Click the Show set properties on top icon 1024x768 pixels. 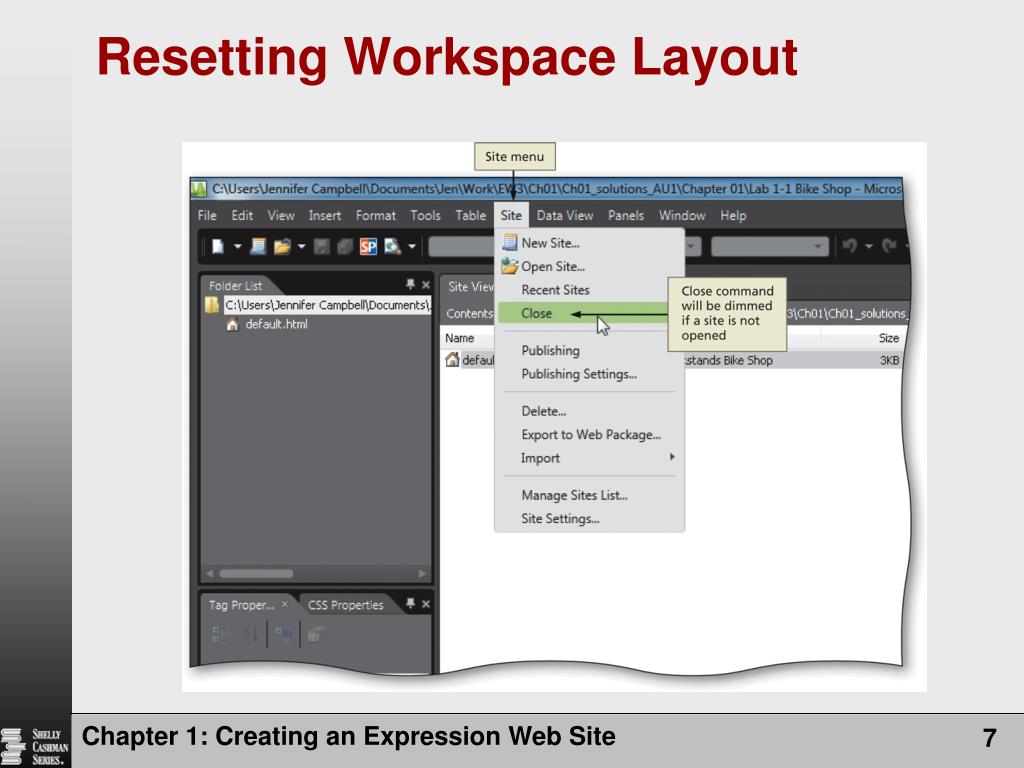(283, 634)
